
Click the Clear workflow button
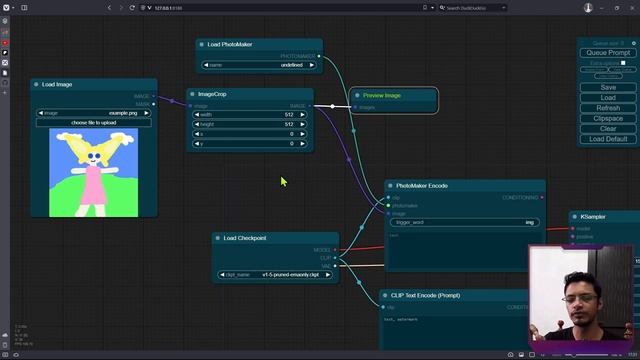pos(608,129)
